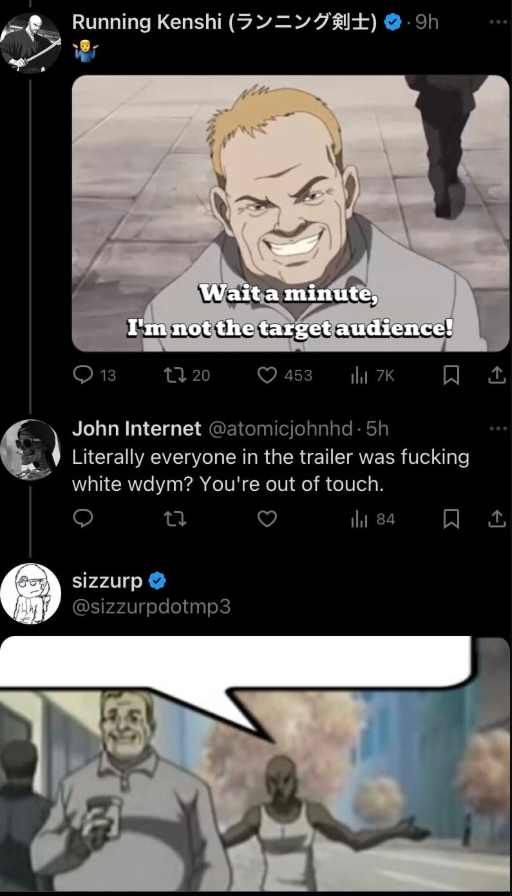Bookmark Running Kenshi's post
Viewport: 512px width, 896px height.
point(451,375)
